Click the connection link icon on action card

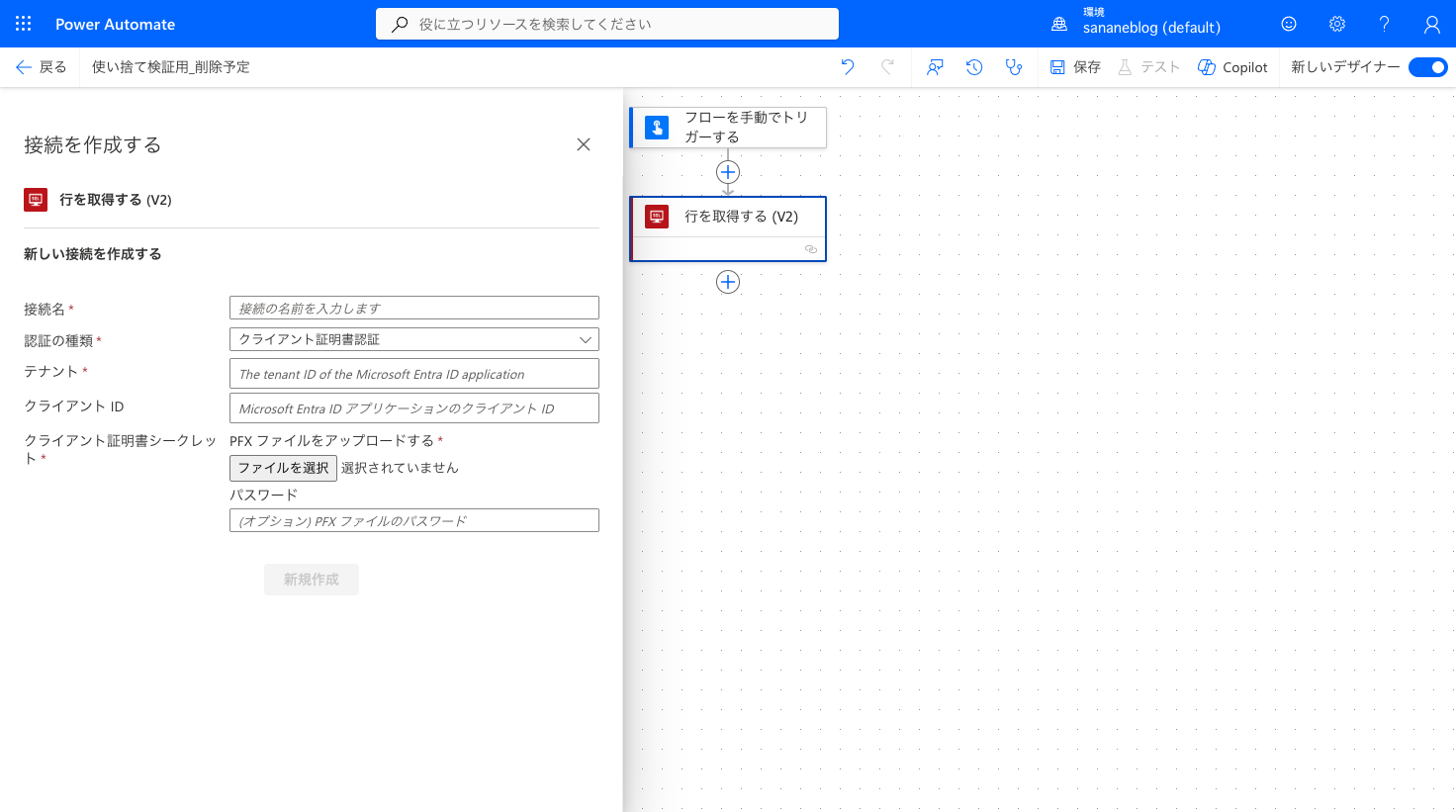(811, 249)
